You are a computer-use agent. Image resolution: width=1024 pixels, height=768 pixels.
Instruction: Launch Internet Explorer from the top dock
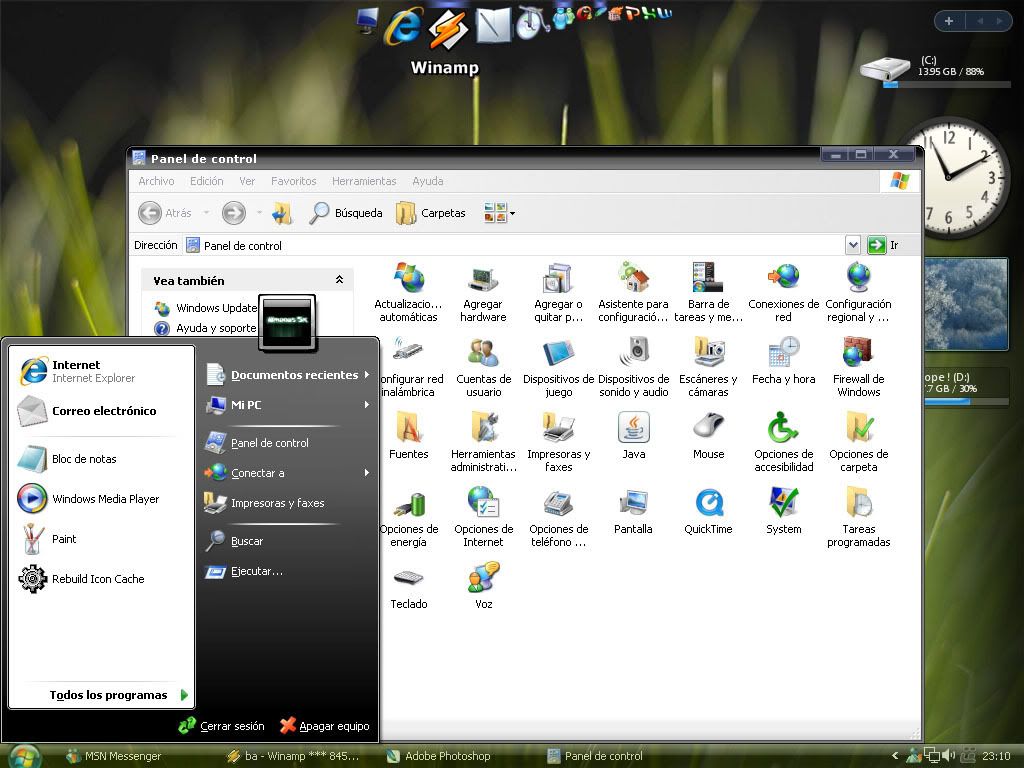(x=404, y=27)
